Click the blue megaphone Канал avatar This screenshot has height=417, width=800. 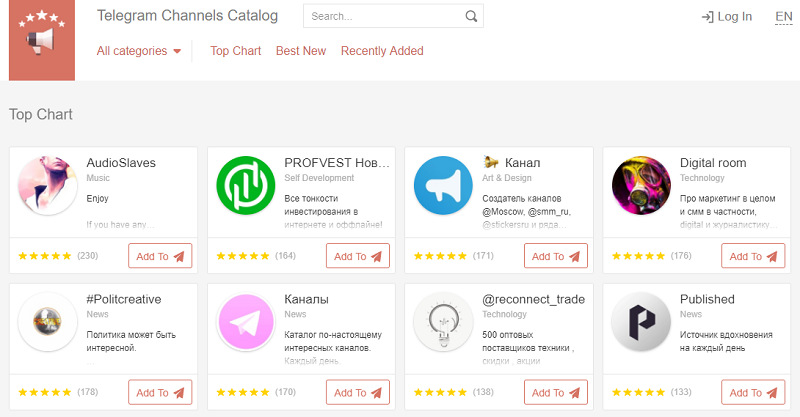(x=444, y=186)
